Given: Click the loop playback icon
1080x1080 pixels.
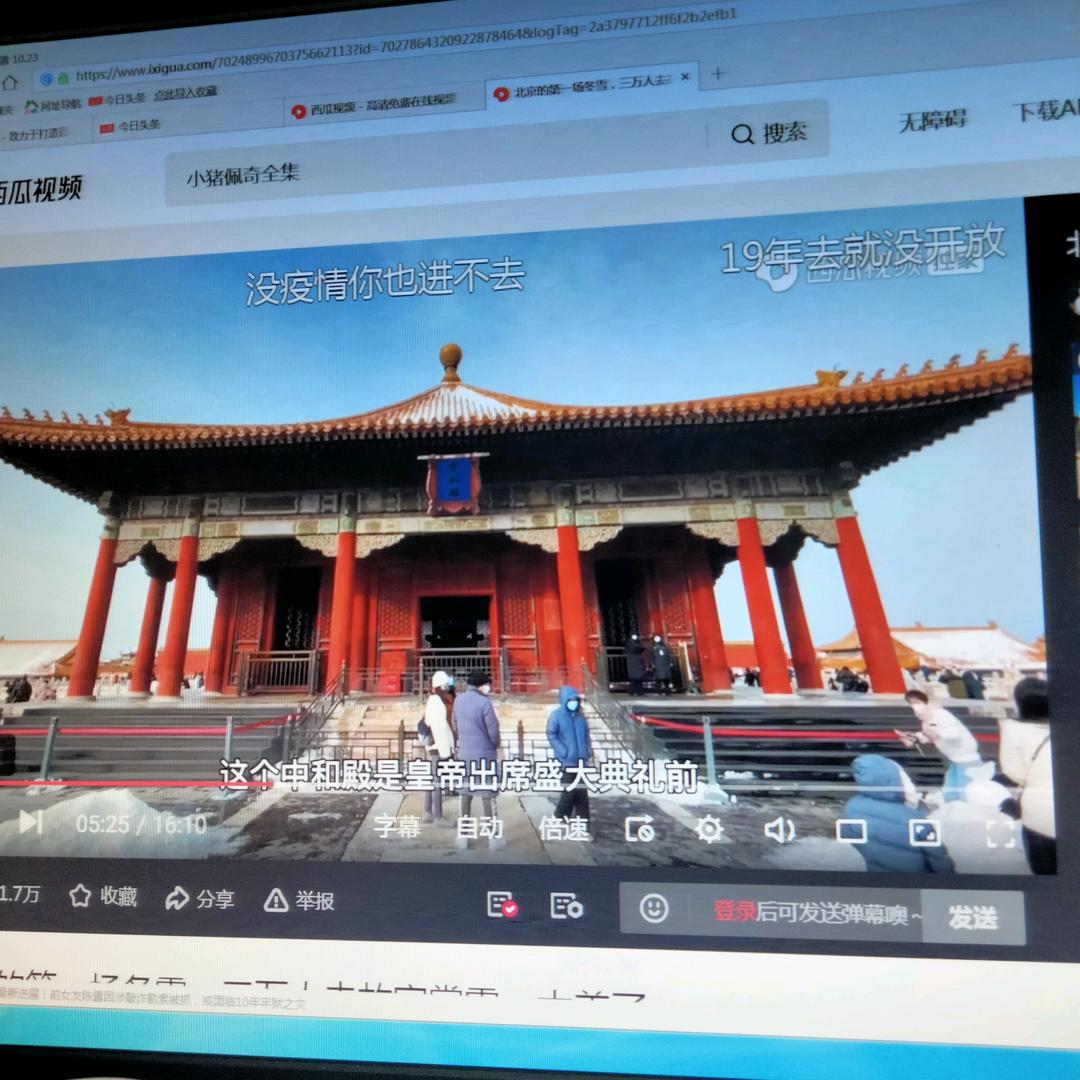Looking at the screenshot, I should 640,829.
